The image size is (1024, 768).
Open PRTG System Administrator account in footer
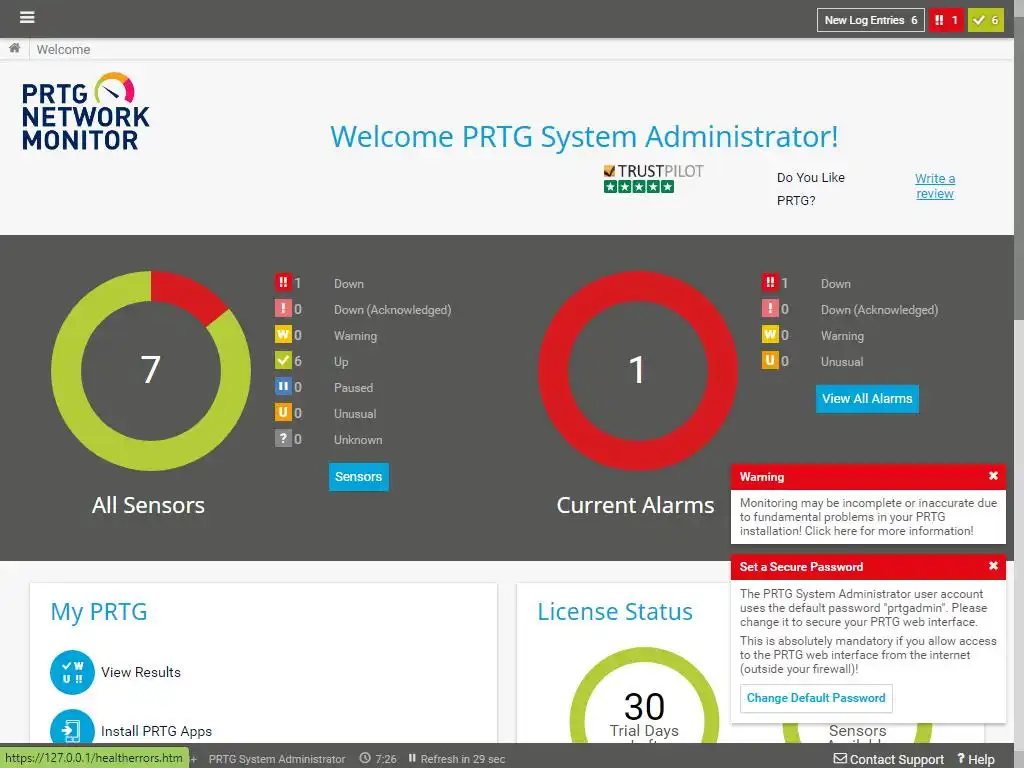click(x=277, y=759)
